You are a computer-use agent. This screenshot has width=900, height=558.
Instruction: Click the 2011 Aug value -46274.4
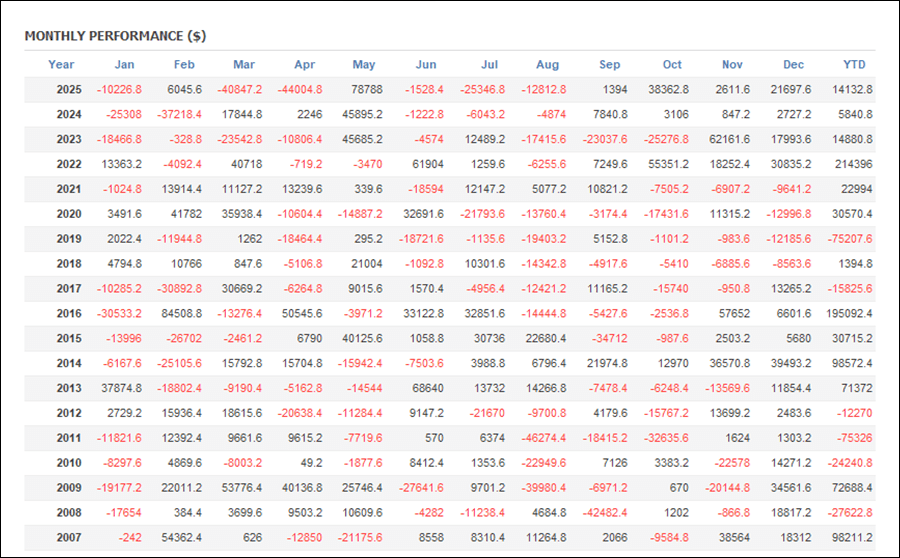542,438
